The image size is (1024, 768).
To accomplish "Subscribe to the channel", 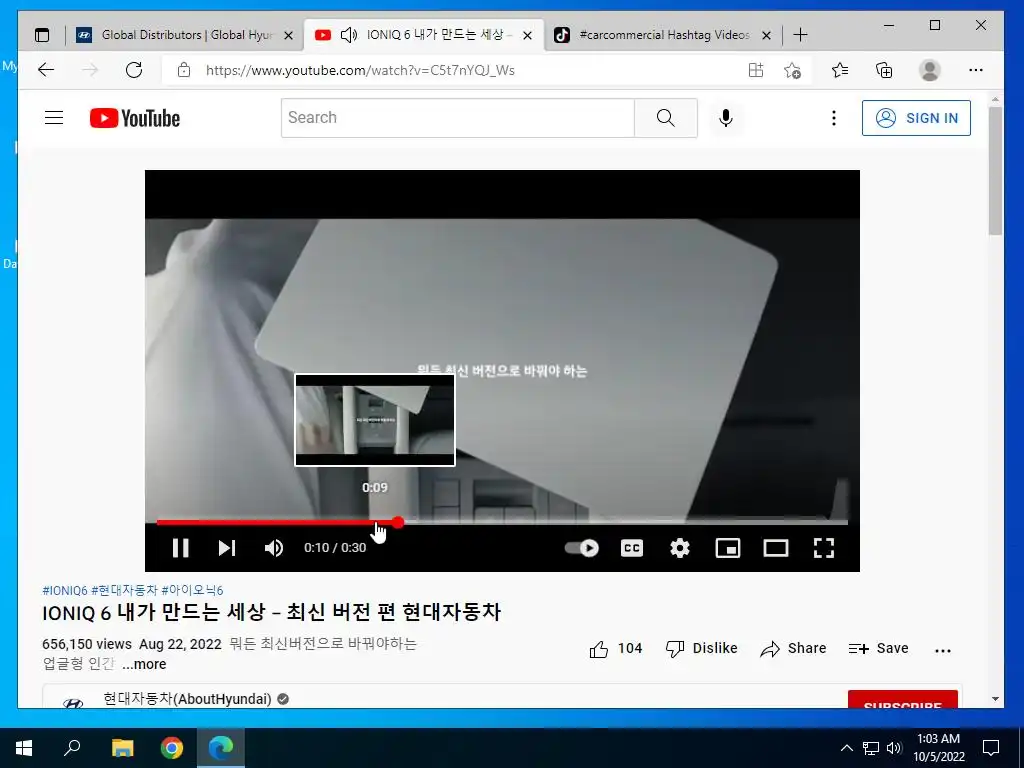I will pyautogui.click(x=903, y=699).
